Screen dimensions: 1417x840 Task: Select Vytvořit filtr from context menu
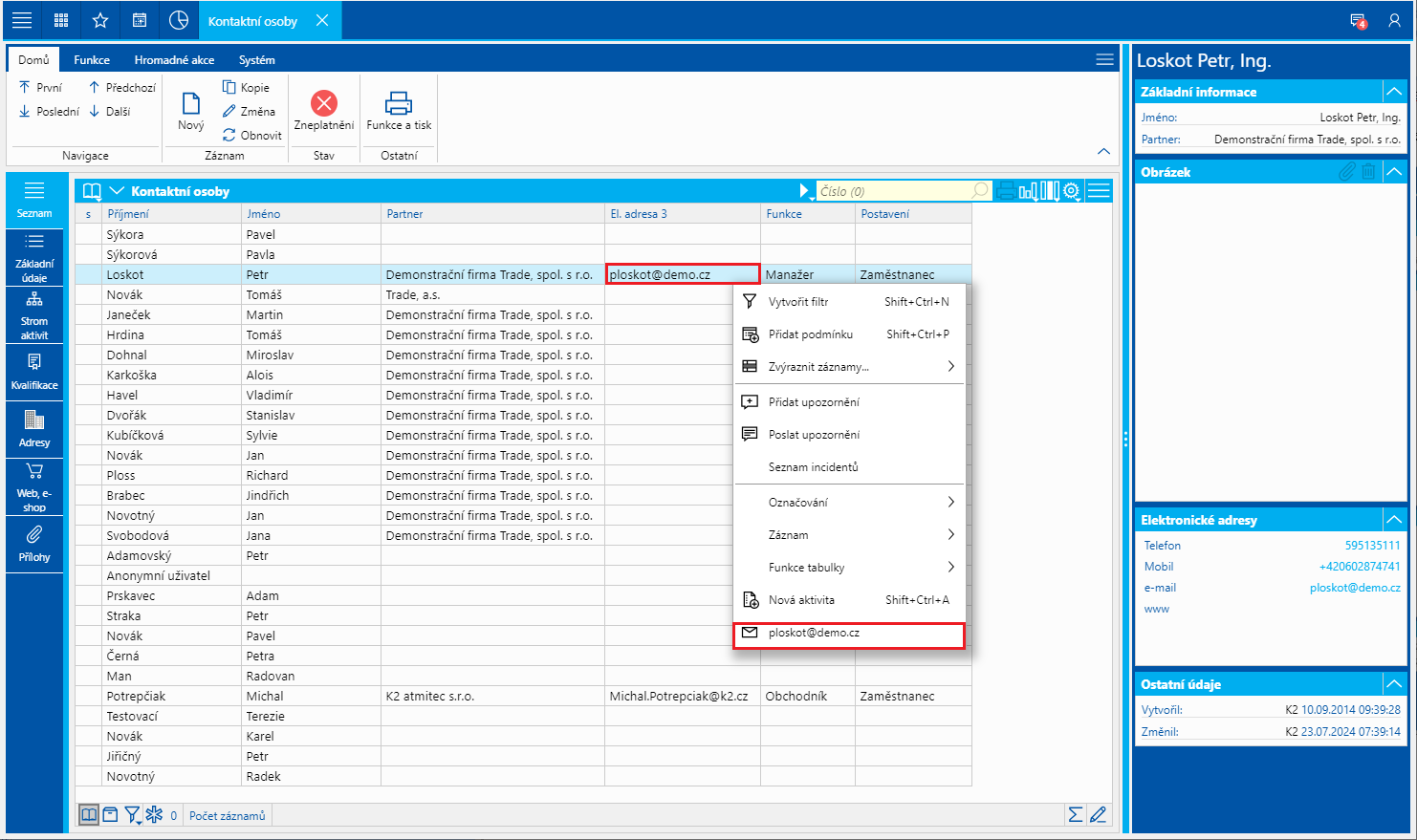pos(798,302)
